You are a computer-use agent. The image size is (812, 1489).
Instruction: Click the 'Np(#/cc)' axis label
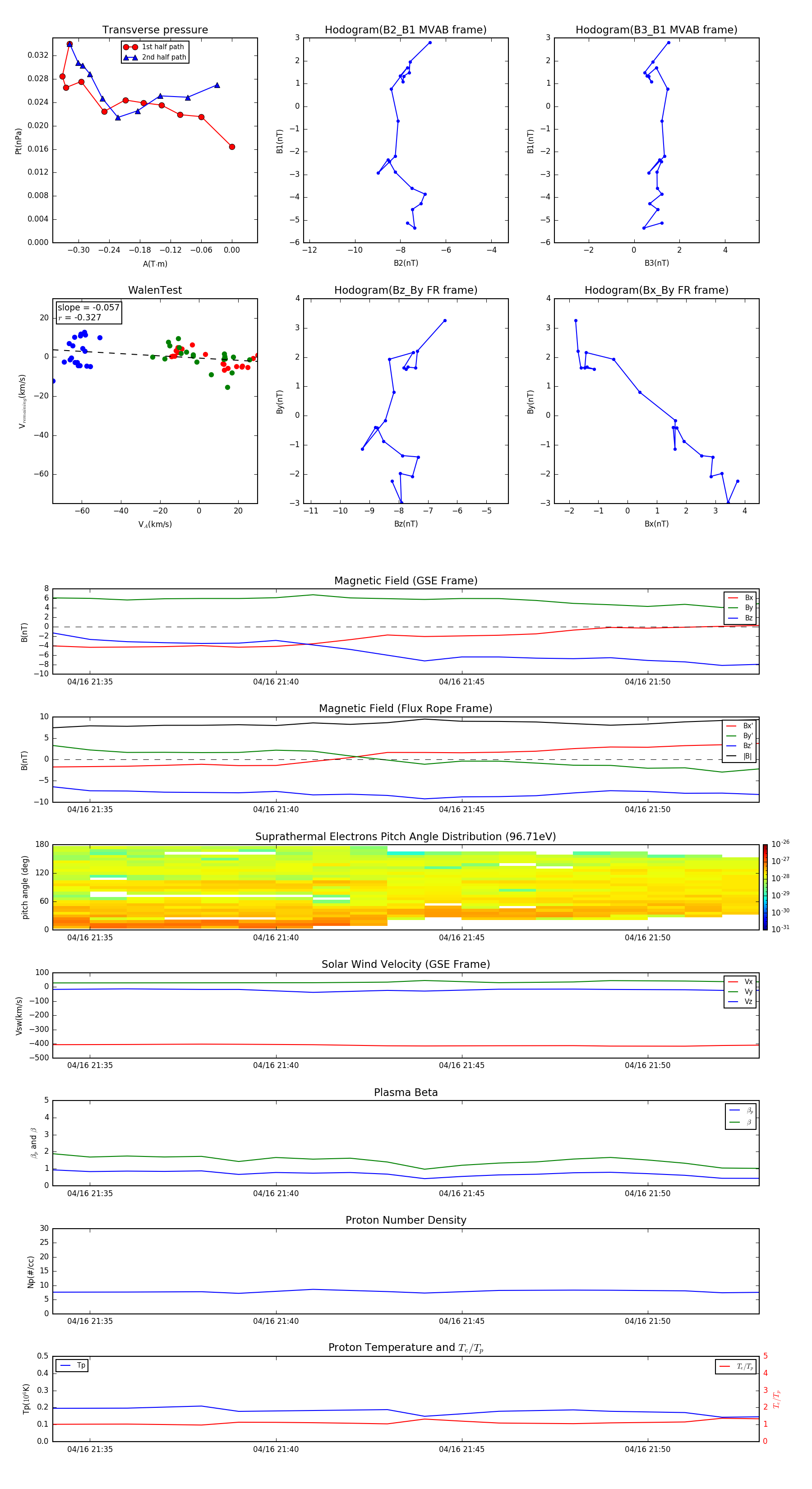[31, 1271]
